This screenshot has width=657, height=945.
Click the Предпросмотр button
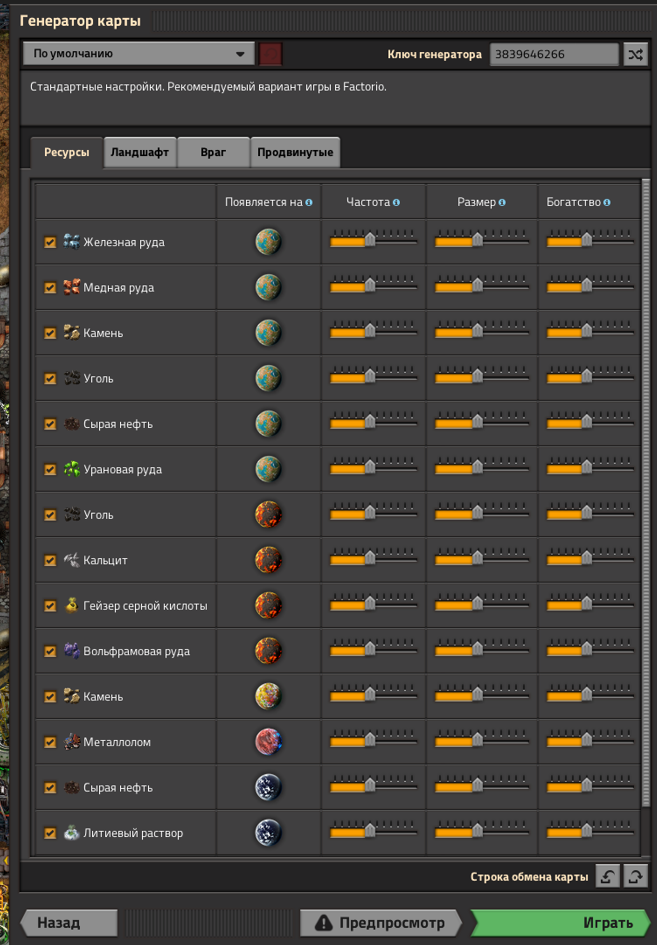381,923
